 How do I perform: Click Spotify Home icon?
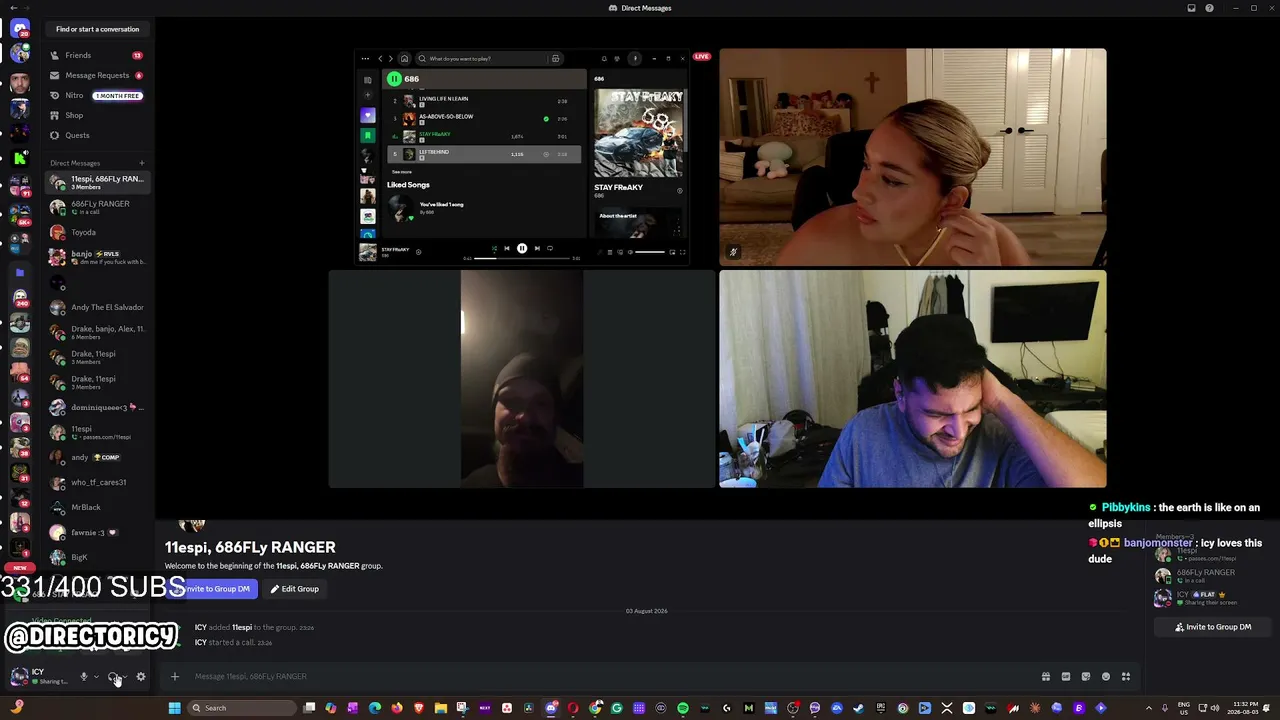(x=404, y=59)
